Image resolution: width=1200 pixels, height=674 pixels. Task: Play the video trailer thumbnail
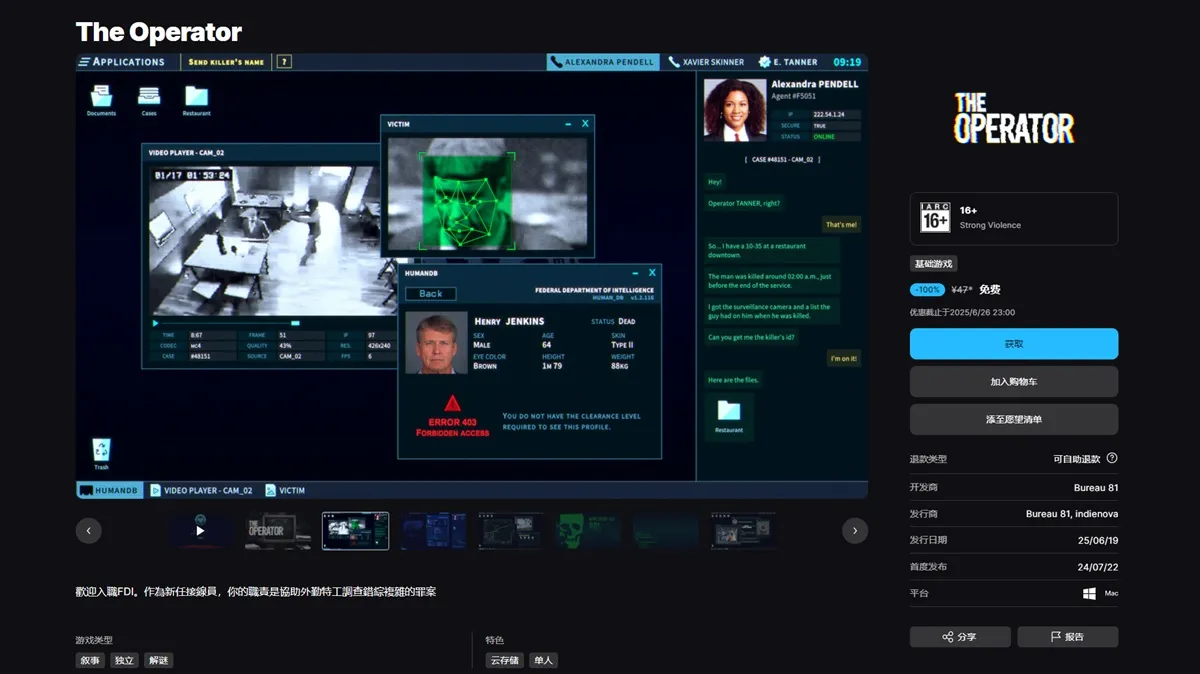(x=200, y=531)
